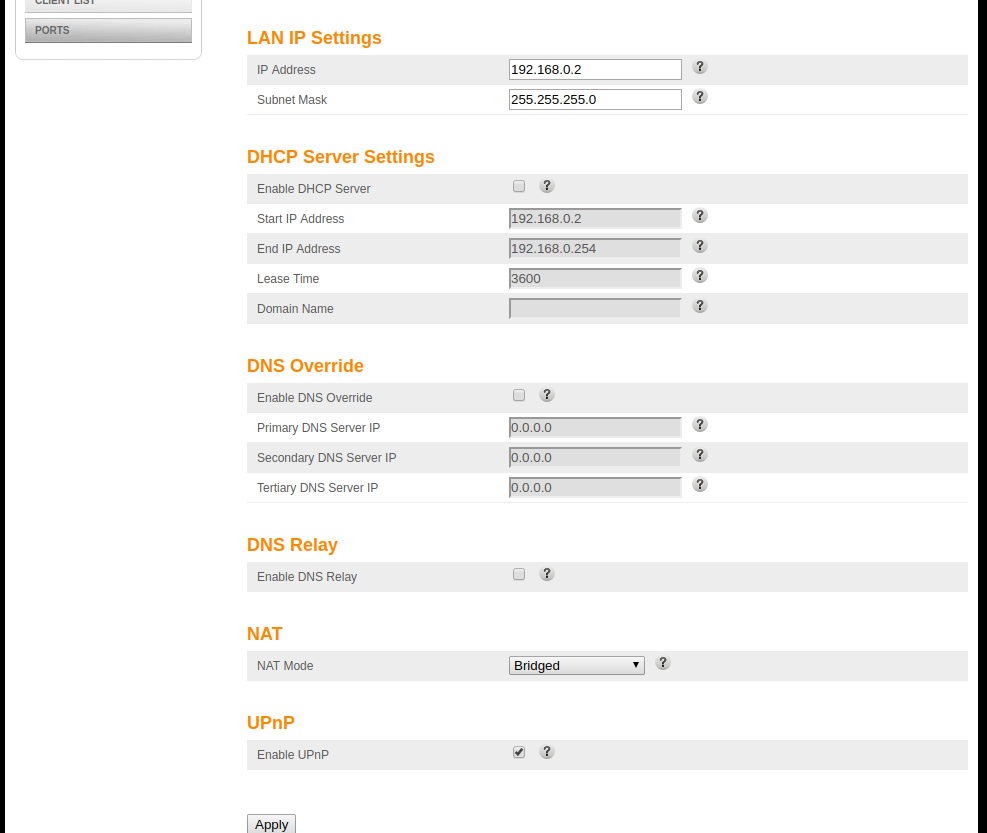Click the Secondary DNS Server IP field
Viewport: 987px width, 833px height.
point(595,458)
